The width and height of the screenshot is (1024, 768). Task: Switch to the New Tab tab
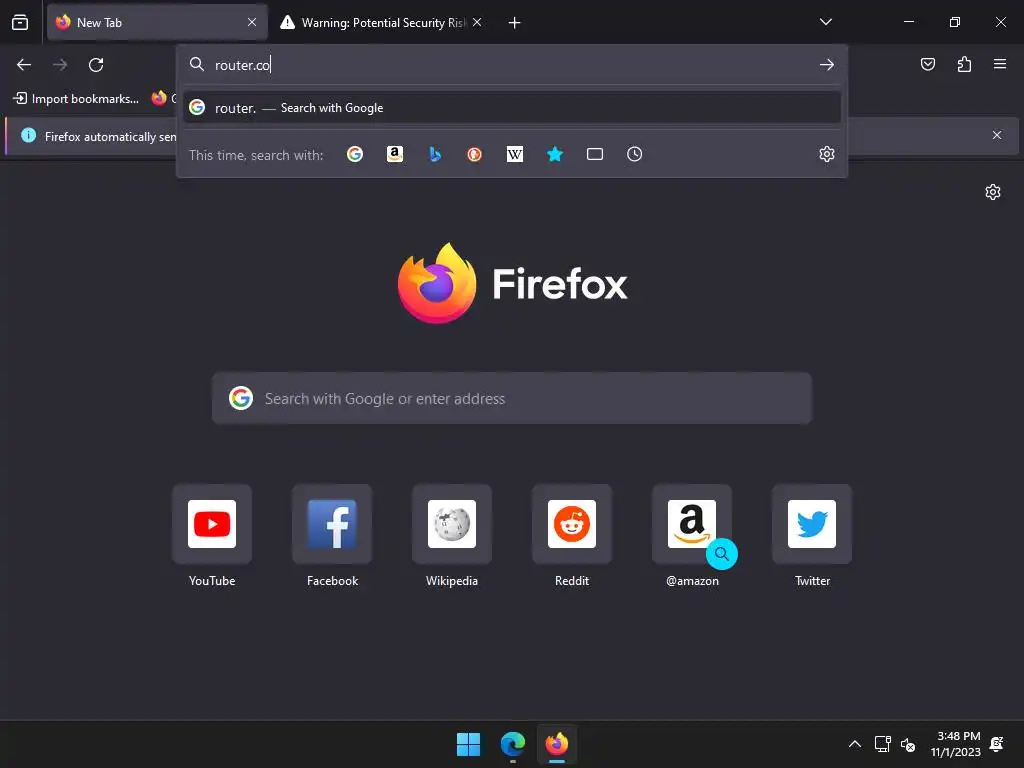click(157, 22)
